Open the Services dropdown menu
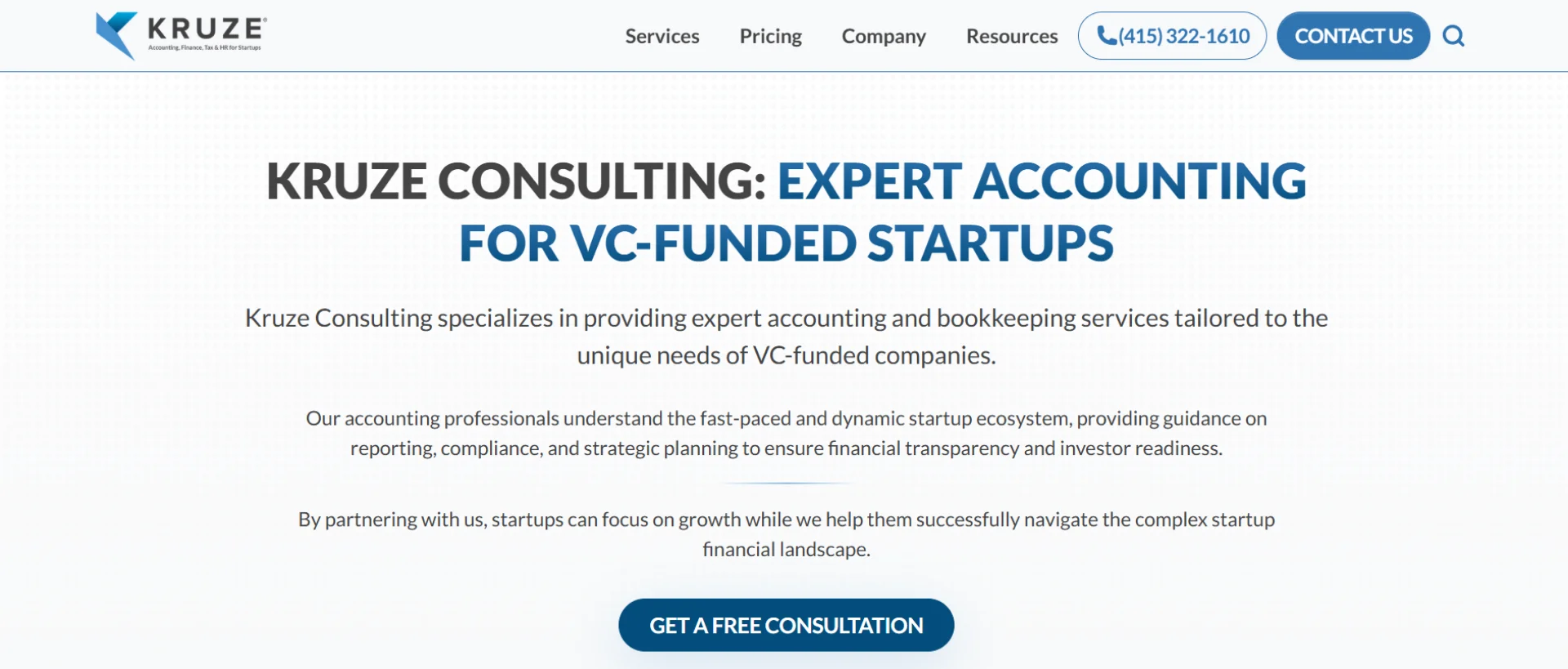This screenshot has height=669, width=1568. [661, 36]
